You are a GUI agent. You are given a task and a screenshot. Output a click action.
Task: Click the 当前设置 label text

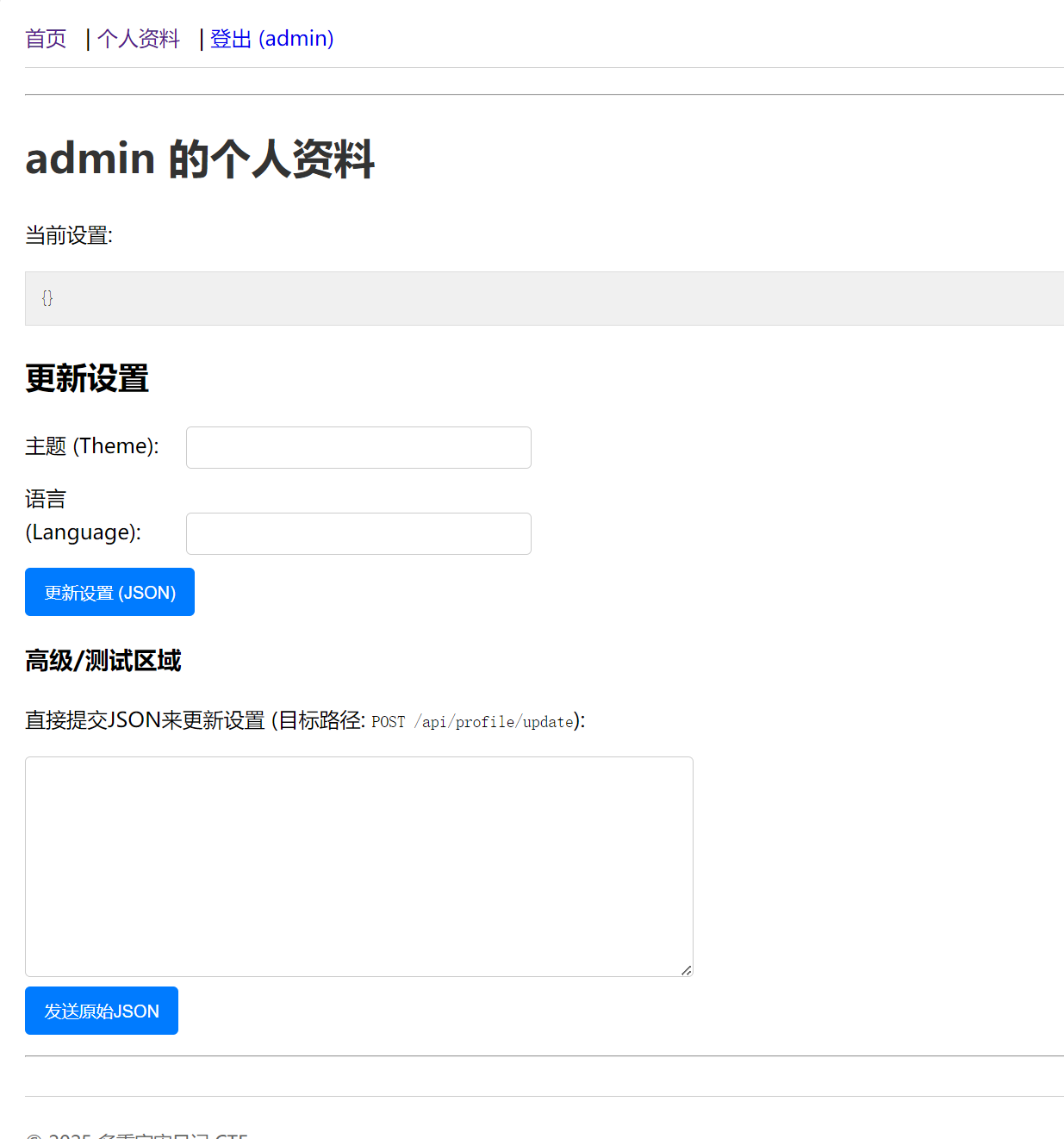[69, 235]
